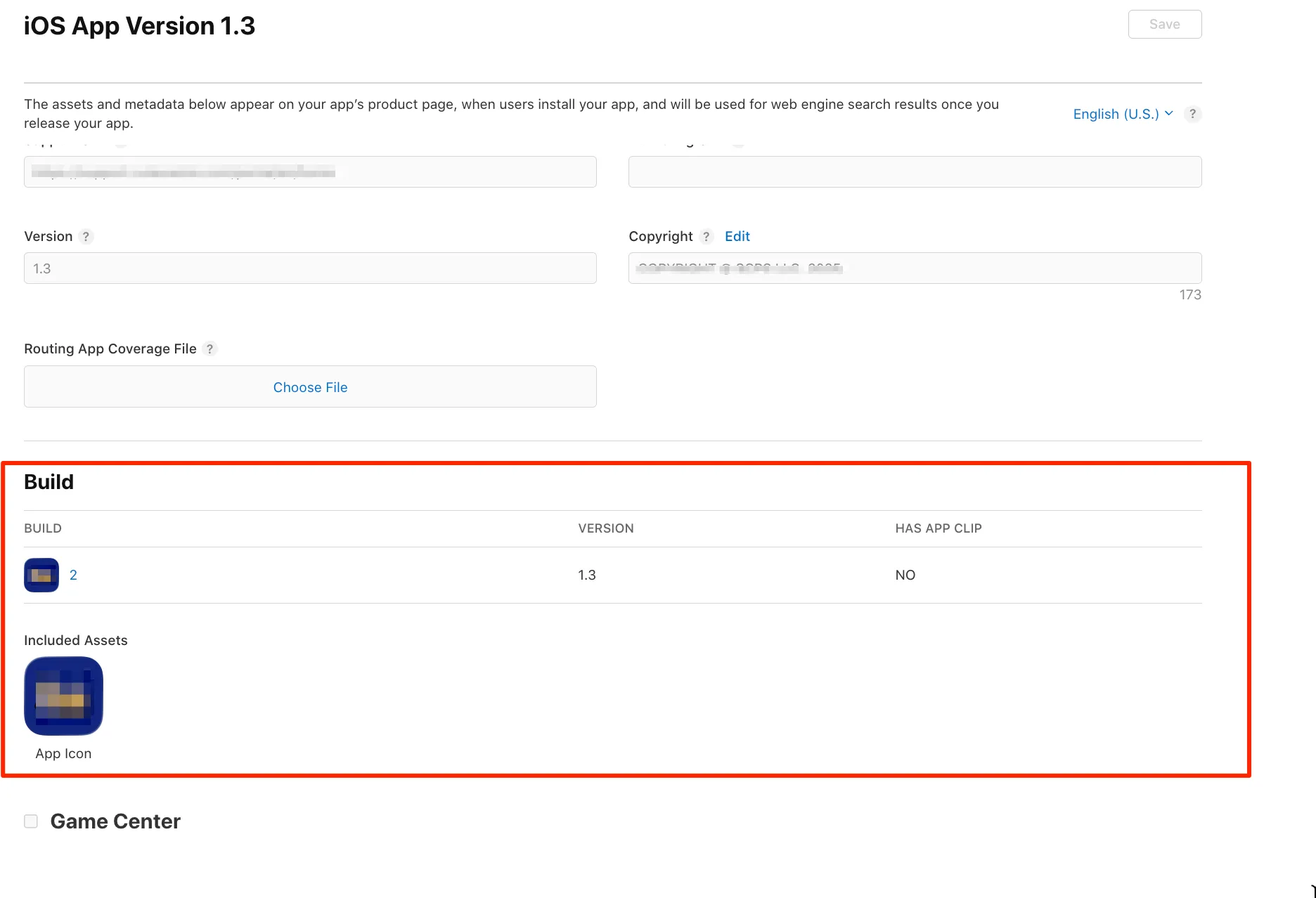Viewport: 1316px width, 898px height.
Task: Click the Version input field showing 1.3
Action: pyautogui.click(x=310, y=268)
